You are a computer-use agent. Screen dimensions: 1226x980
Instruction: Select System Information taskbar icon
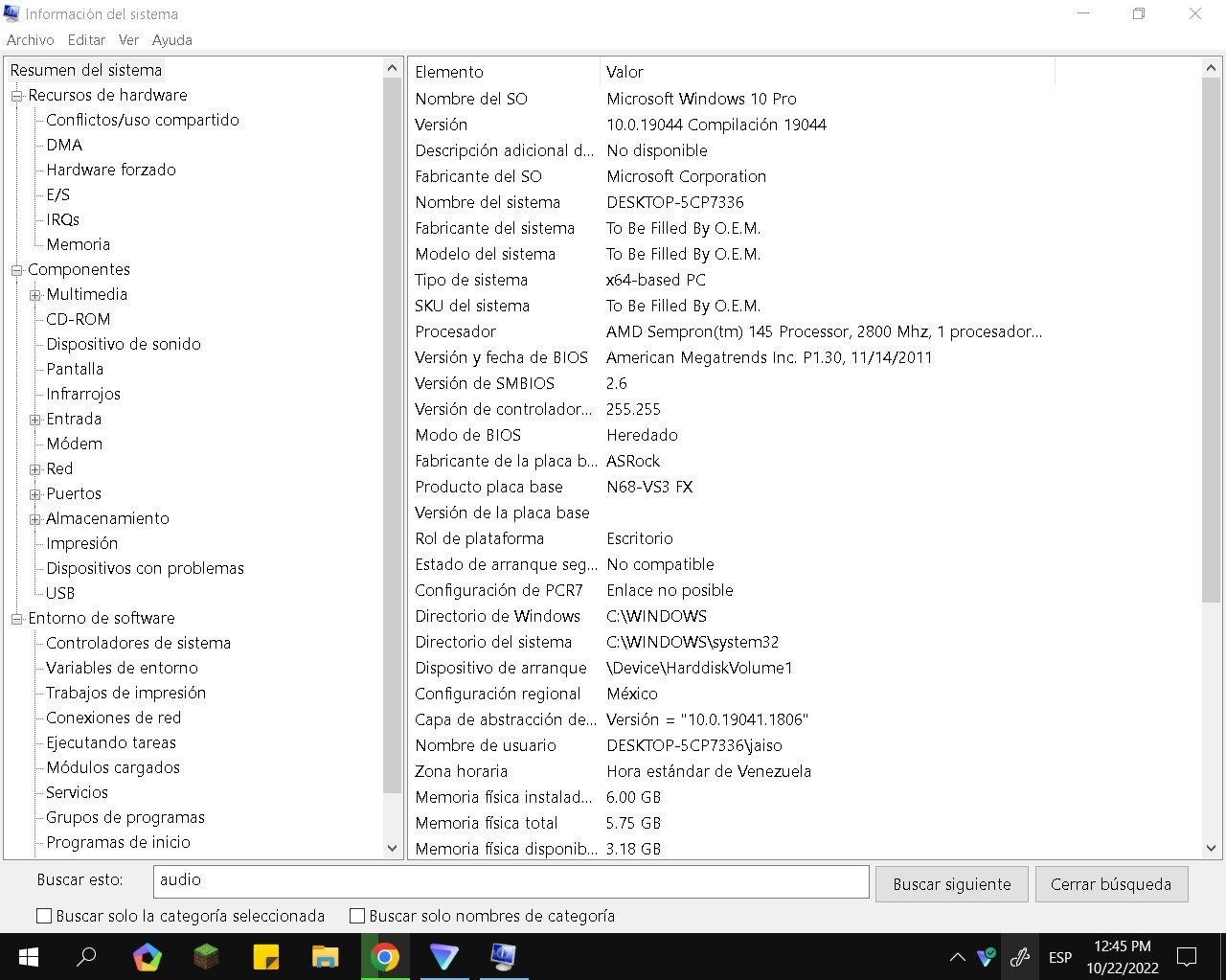[x=504, y=956]
